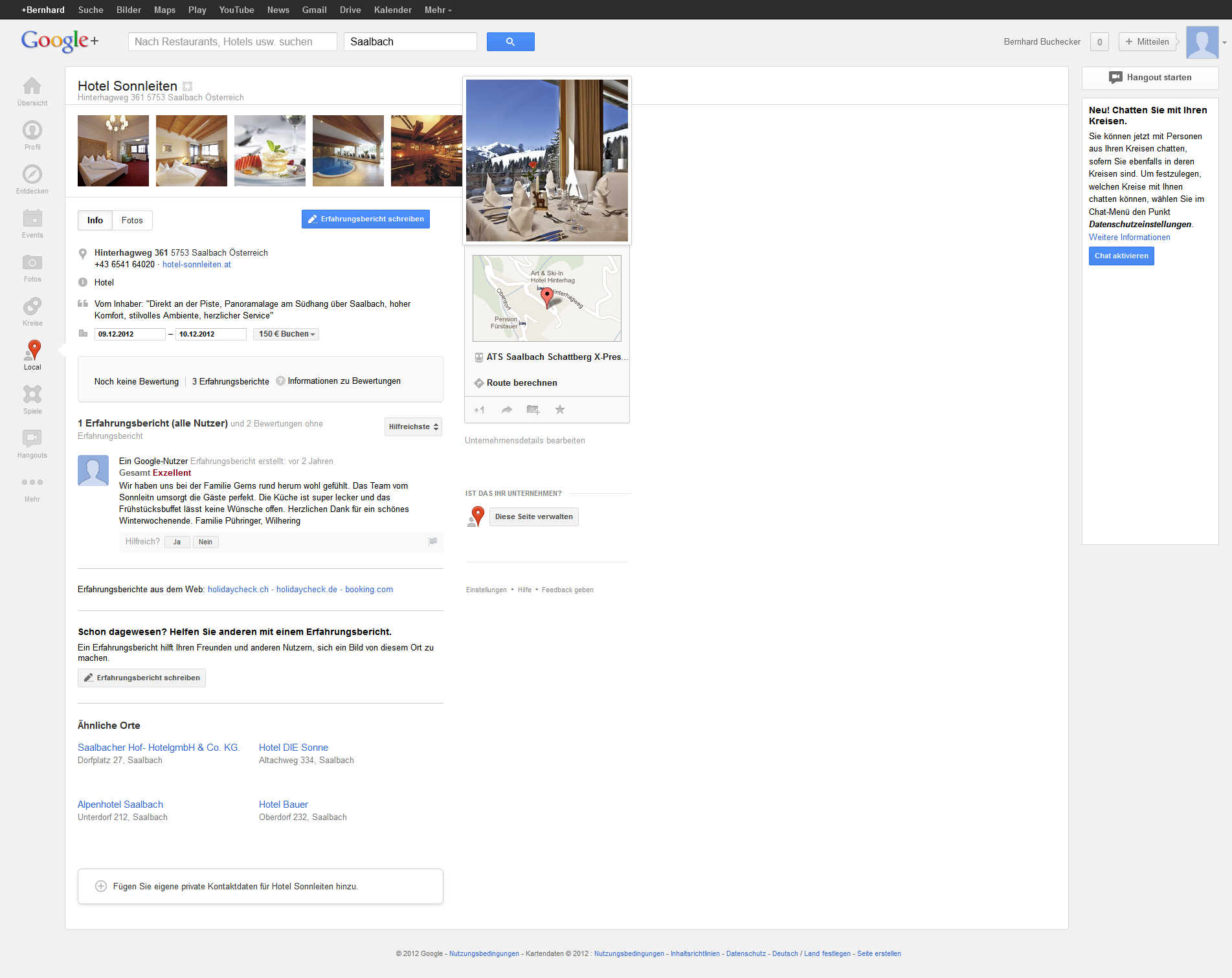Click the verification icon next to Hotel Sonnleiten

coord(188,86)
